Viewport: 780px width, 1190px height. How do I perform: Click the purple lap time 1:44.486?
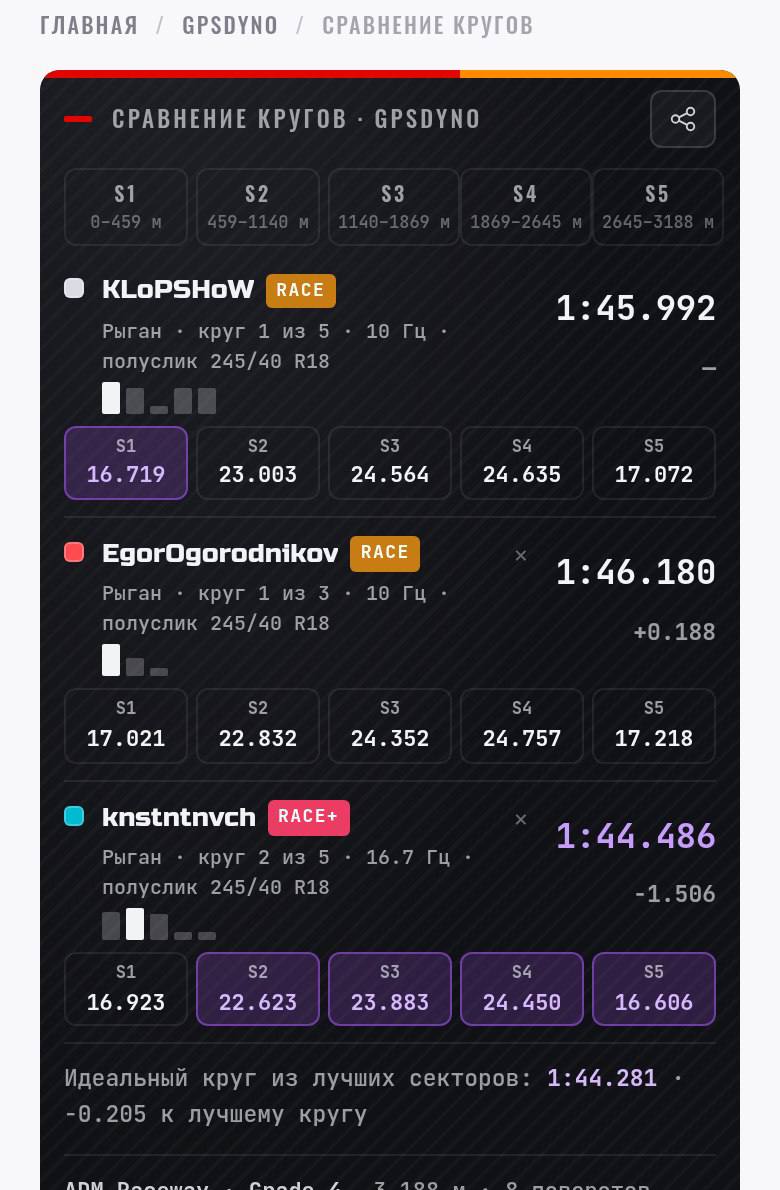coord(636,836)
